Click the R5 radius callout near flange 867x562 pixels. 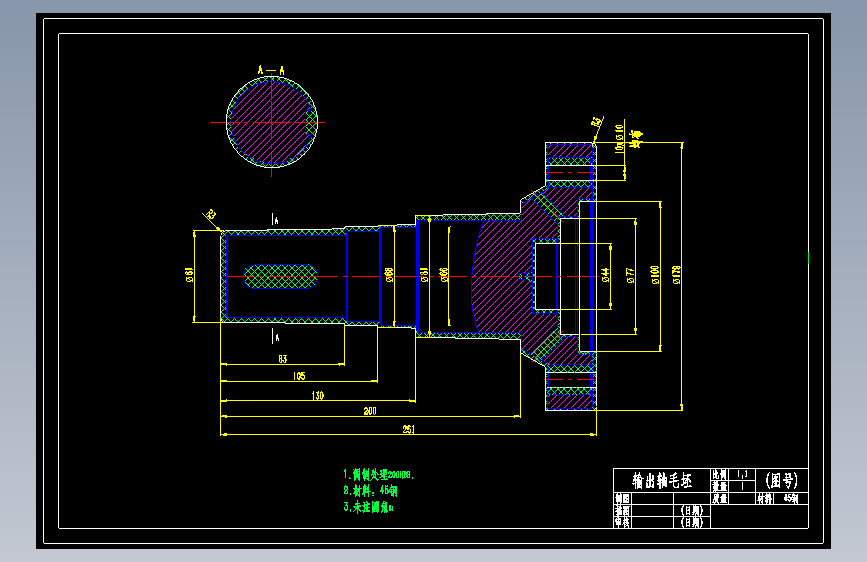(x=598, y=122)
